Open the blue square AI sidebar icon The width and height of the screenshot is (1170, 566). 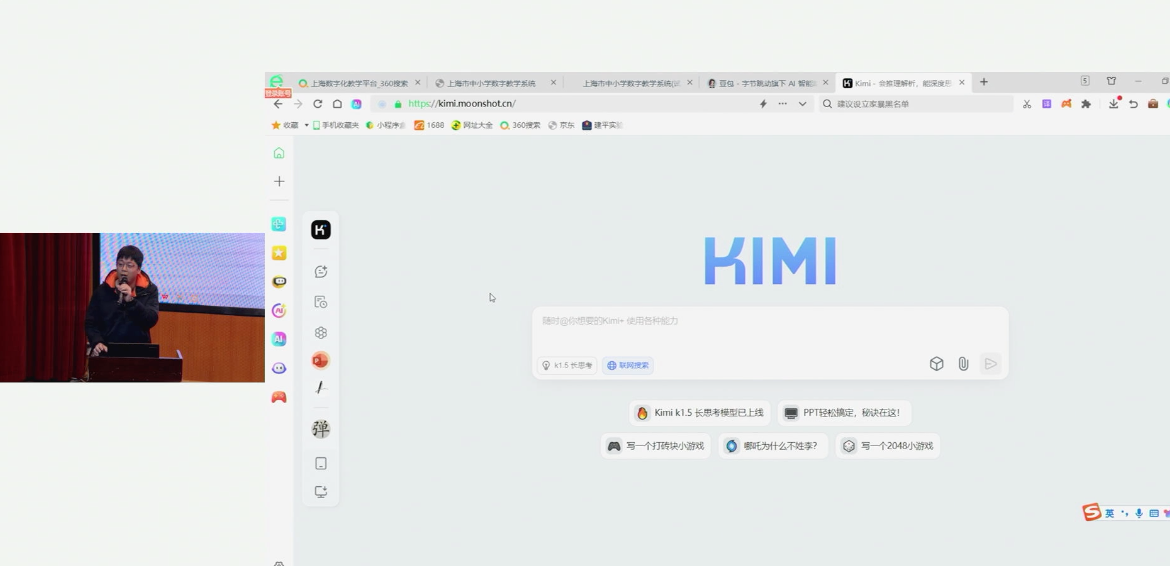[x=279, y=339]
